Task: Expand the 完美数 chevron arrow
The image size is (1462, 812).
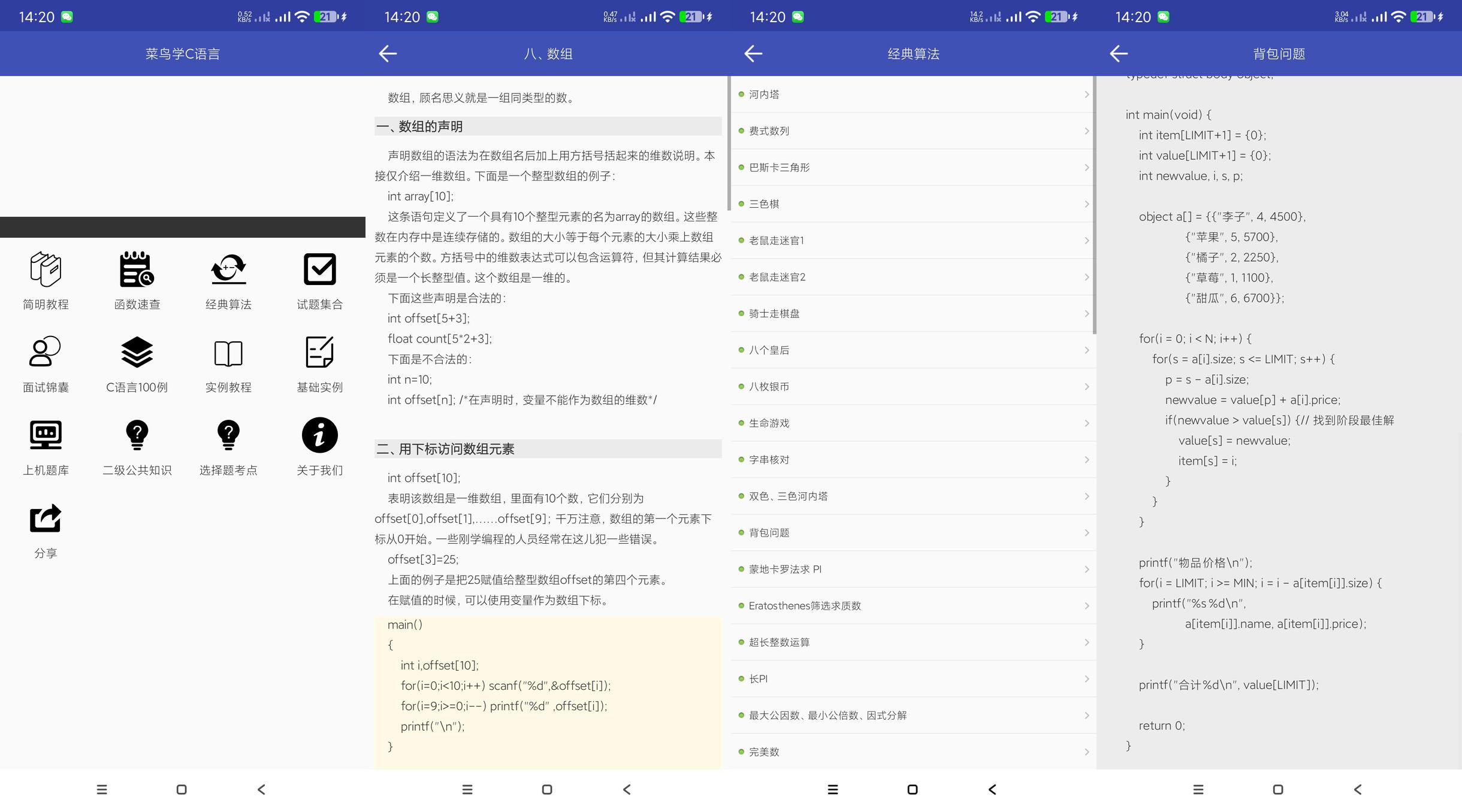Action: (x=1086, y=752)
